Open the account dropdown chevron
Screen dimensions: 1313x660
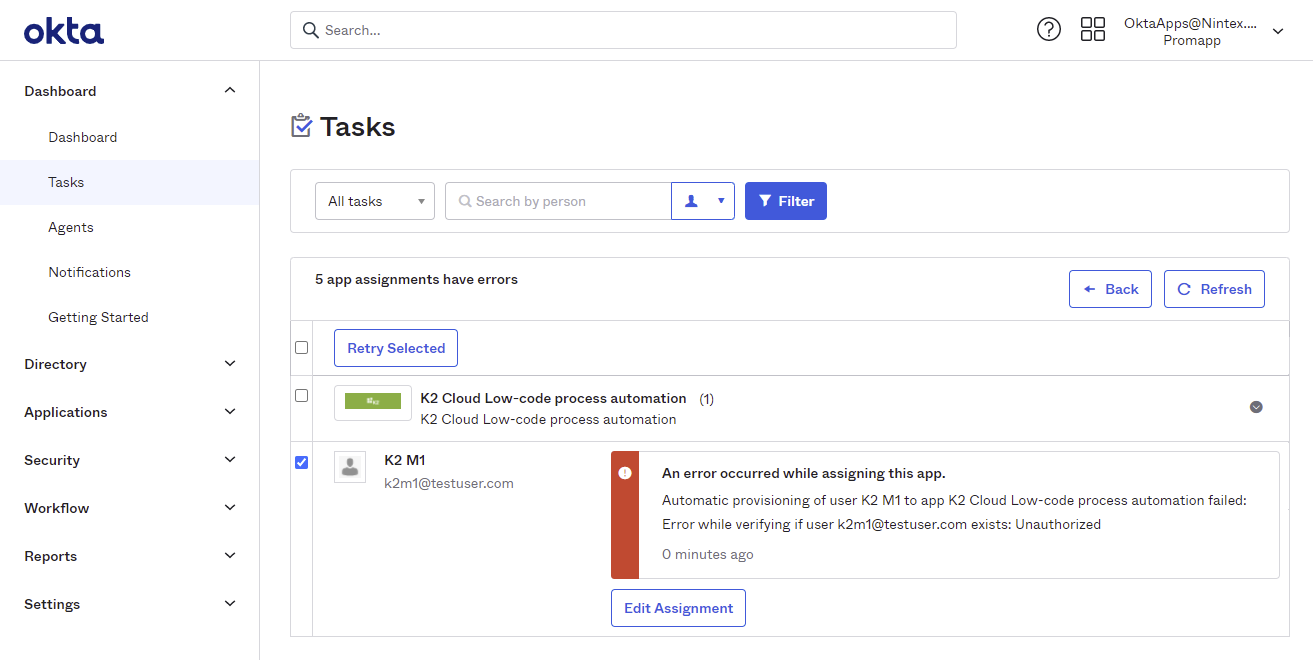pos(1277,31)
